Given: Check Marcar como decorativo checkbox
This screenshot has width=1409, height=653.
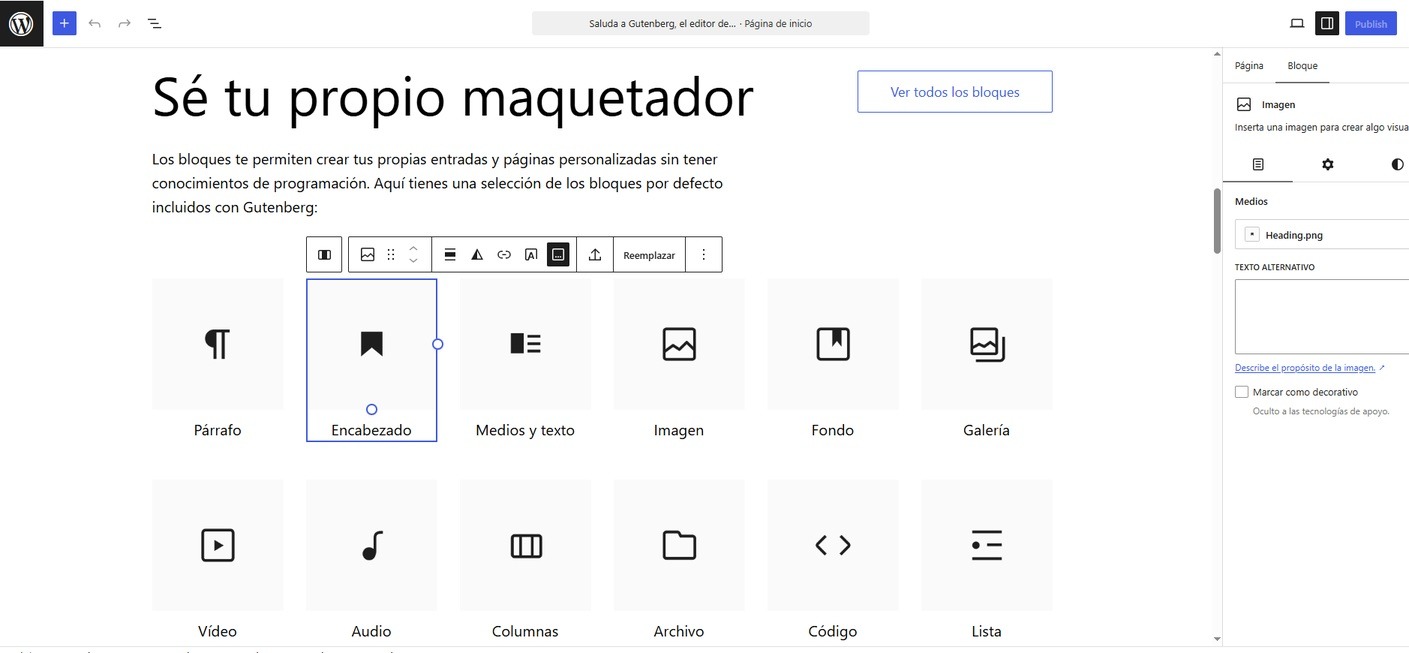Looking at the screenshot, I should pyautogui.click(x=1242, y=392).
